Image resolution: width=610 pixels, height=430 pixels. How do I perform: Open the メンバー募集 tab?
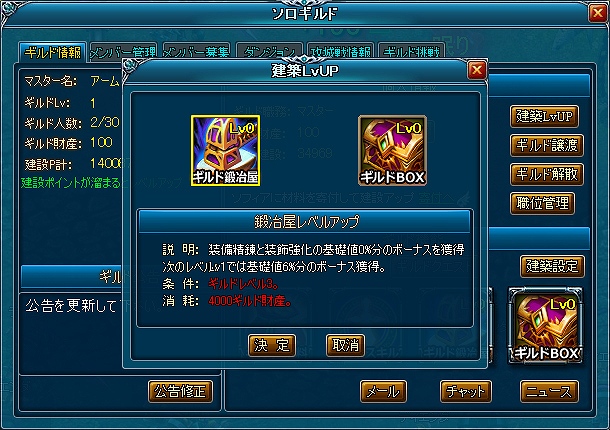[196, 52]
